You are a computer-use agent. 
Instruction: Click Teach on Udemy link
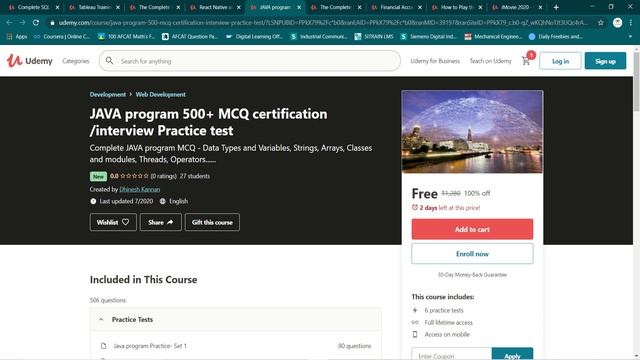[x=490, y=61]
